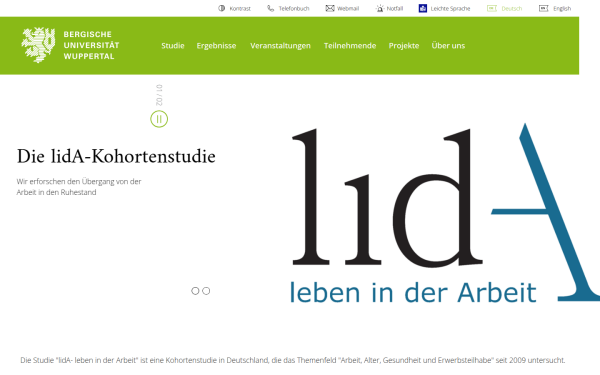Open the Über uns menu
The width and height of the screenshot is (600, 375).
[x=448, y=46]
